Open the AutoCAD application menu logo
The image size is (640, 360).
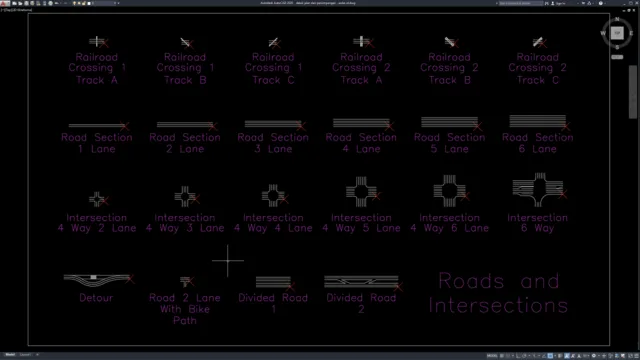[3, 3]
